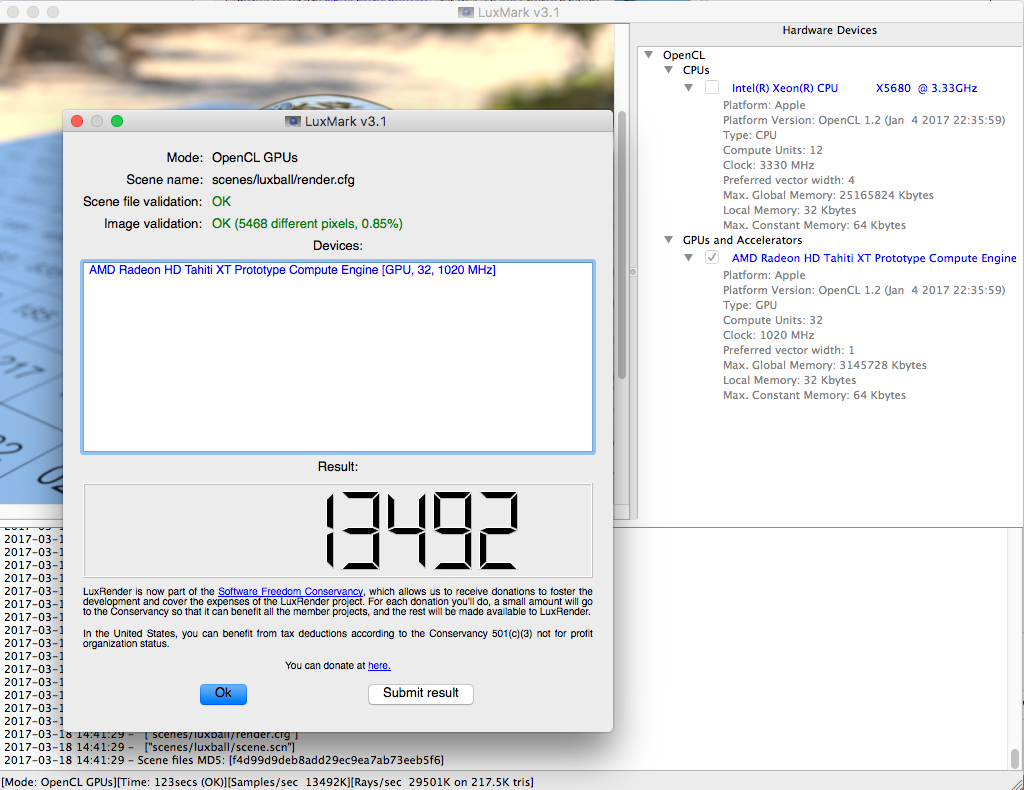1024x790 pixels.
Task: Close the LuxMark result dialog
Action: [x=77, y=121]
